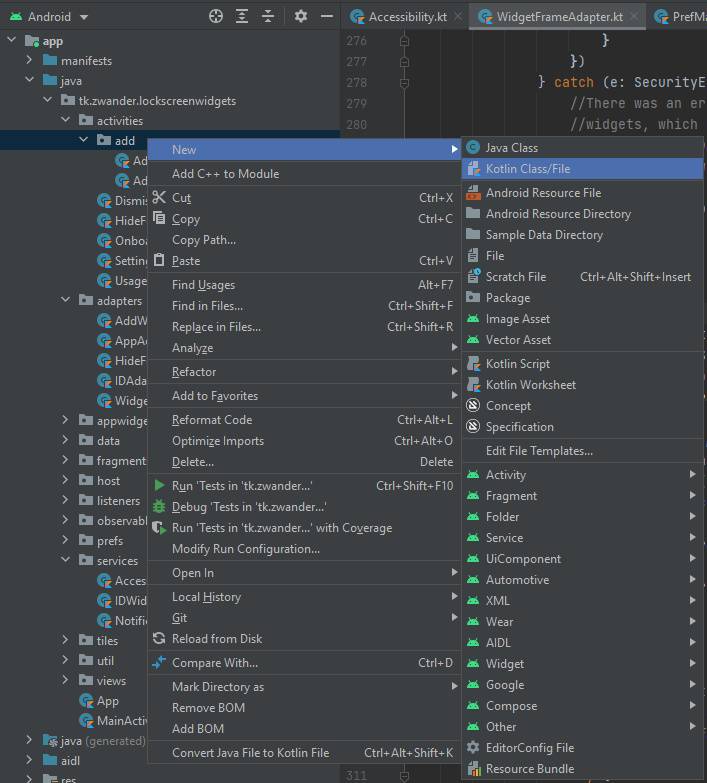Open project view settings gear
The width and height of the screenshot is (707, 783).
pos(301,16)
